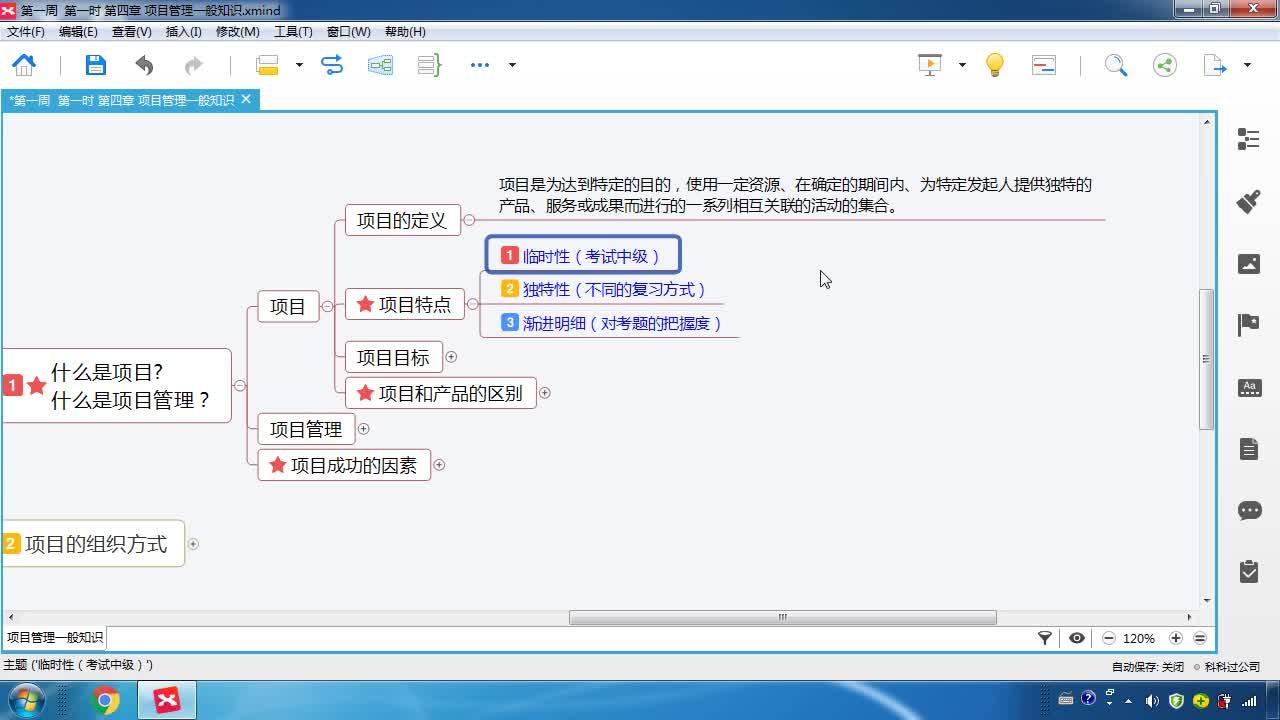1280x720 pixels.
Task: Open the Format brush panel
Action: pyautogui.click(x=1249, y=201)
